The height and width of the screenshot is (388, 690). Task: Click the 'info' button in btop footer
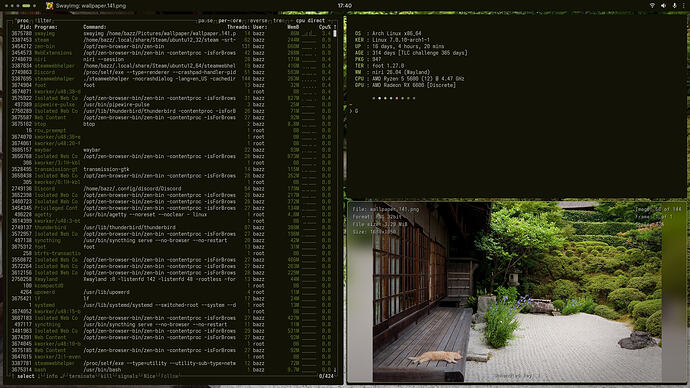51,376
